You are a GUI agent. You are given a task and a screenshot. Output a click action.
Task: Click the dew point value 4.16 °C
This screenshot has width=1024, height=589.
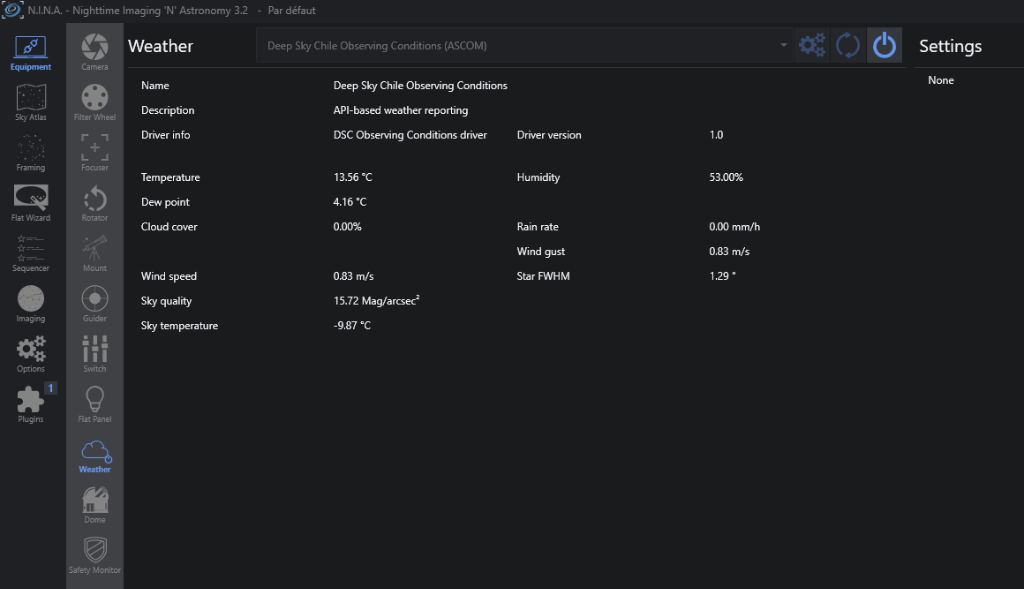click(350, 202)
